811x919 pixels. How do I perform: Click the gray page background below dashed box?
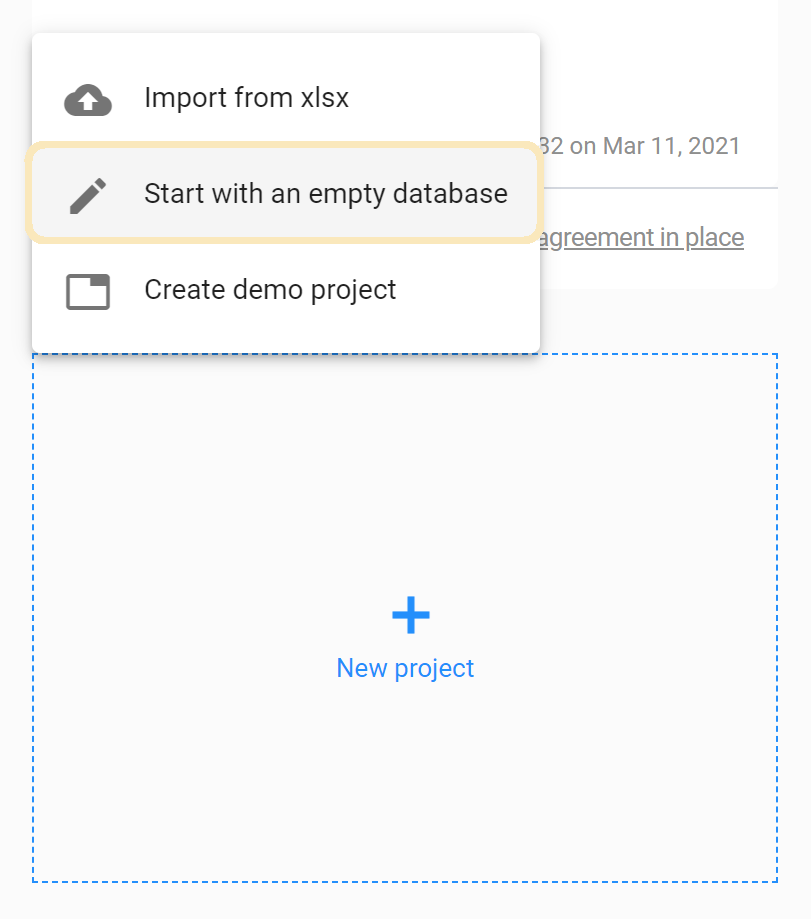(405, 901)
